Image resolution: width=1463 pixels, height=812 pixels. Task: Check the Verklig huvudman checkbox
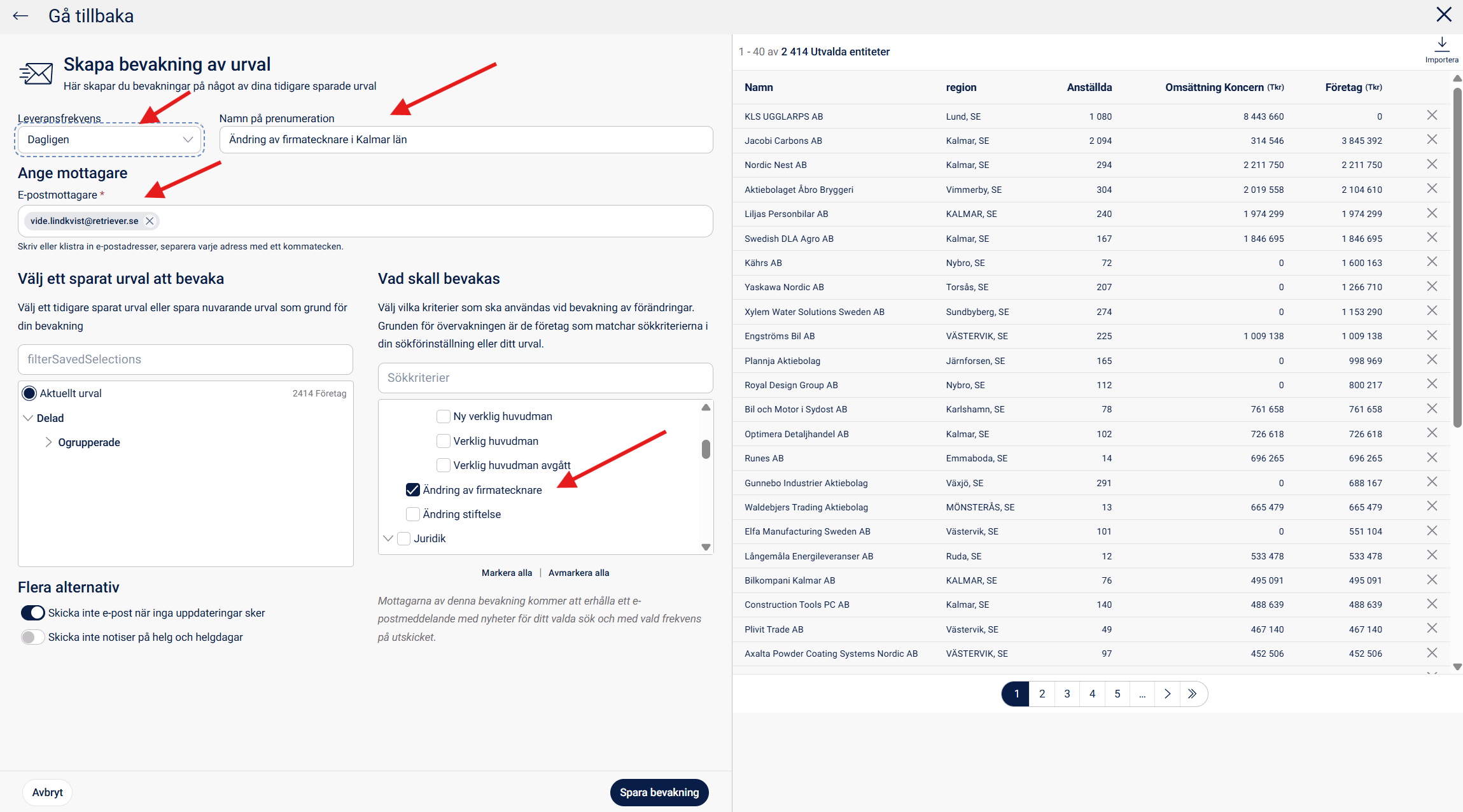click(x=444, y=441)
